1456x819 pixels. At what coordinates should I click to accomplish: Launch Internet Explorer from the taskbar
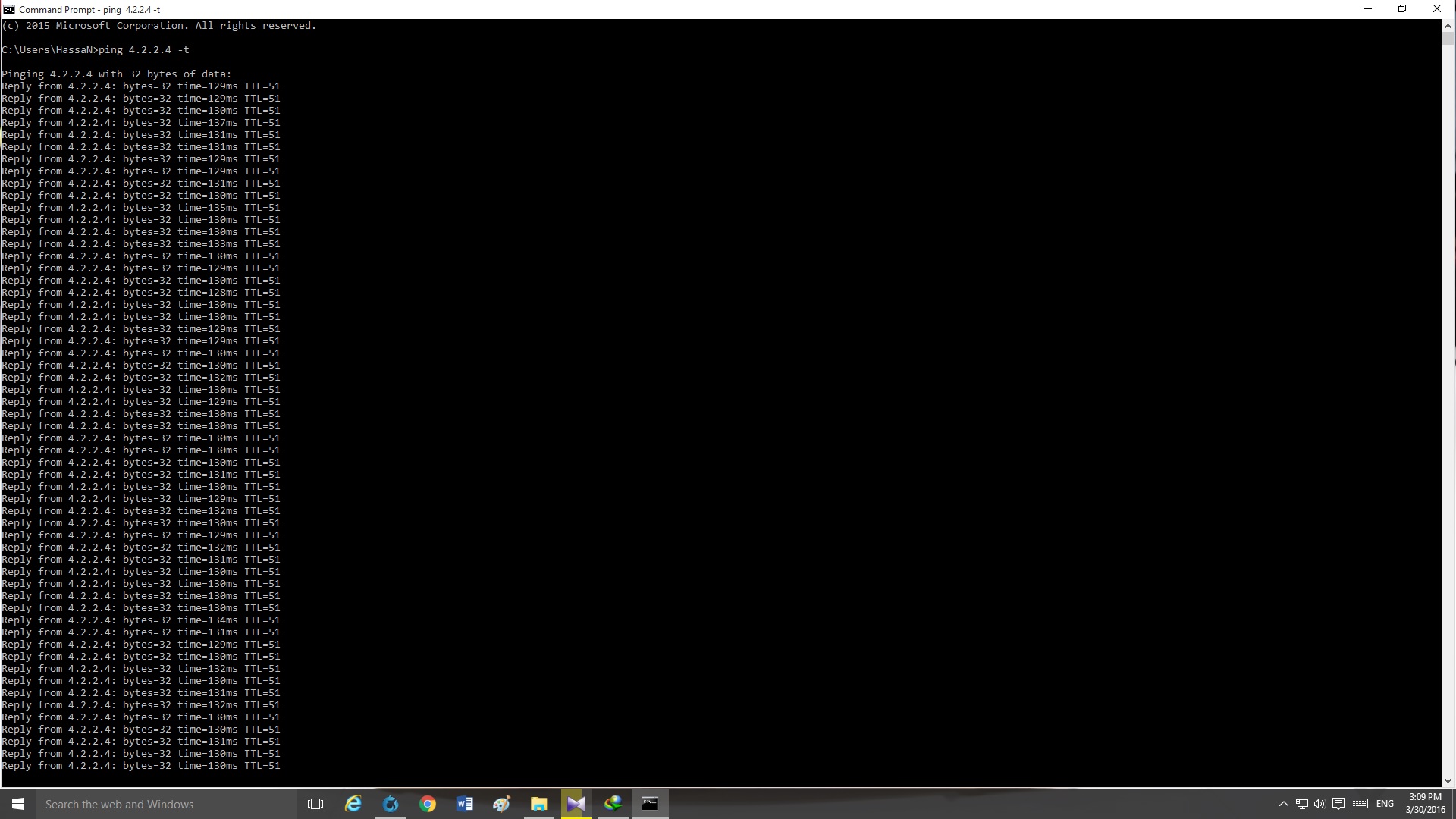click(353, 804)
